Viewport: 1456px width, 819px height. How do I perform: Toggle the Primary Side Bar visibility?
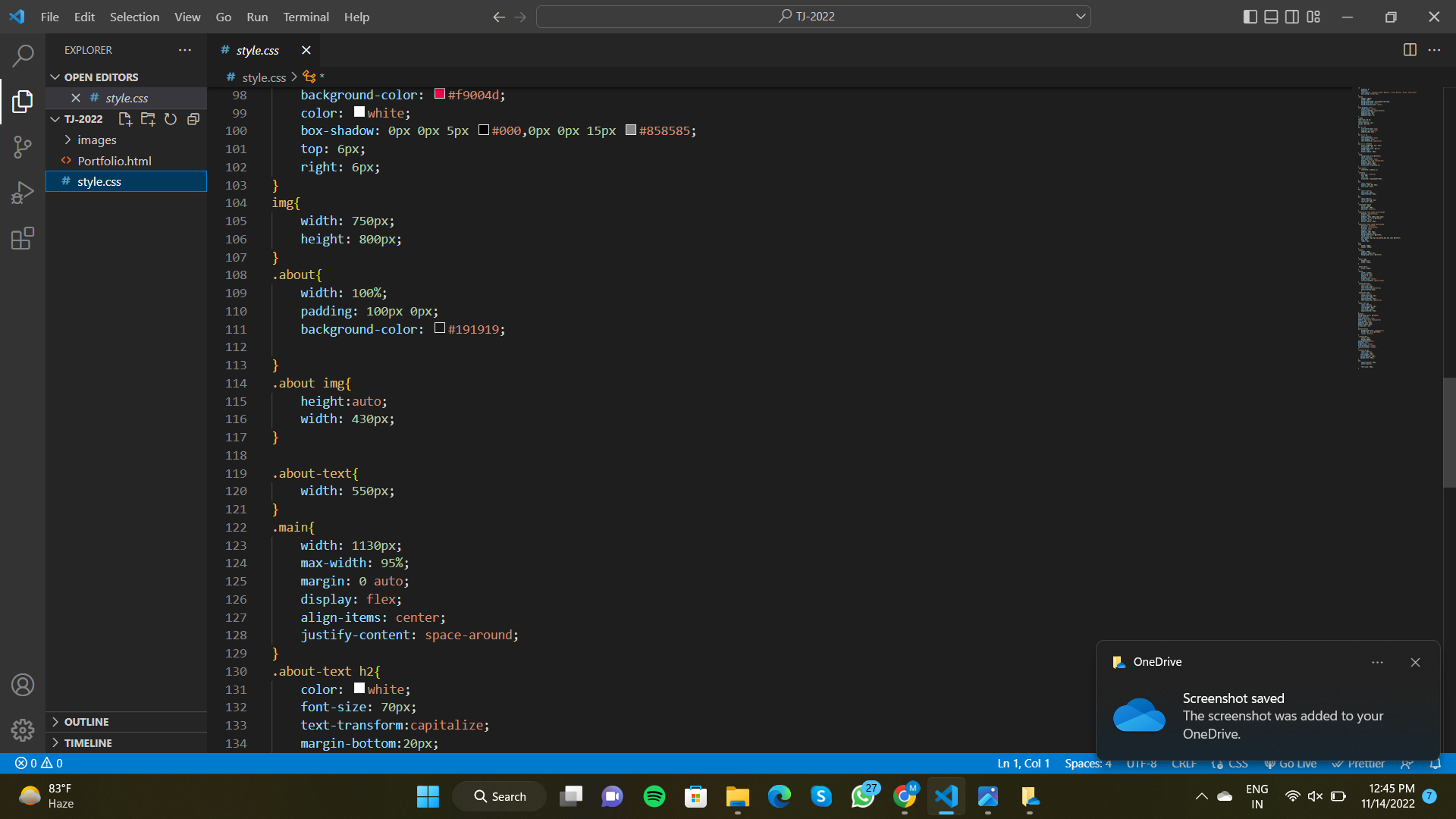[x=1250, y=16]
